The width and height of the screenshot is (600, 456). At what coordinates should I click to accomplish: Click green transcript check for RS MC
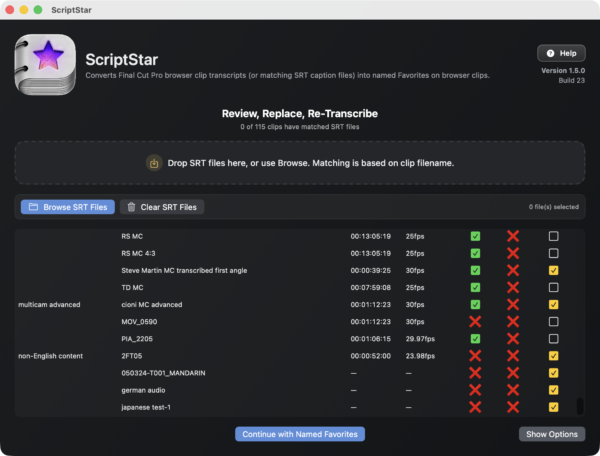(475, 236)
